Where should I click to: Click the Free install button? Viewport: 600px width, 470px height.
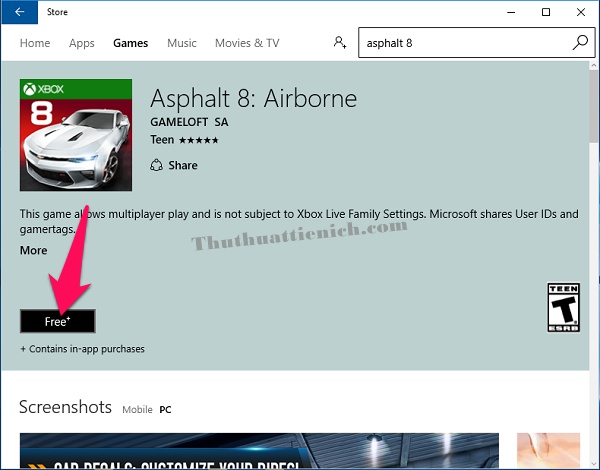57,321
